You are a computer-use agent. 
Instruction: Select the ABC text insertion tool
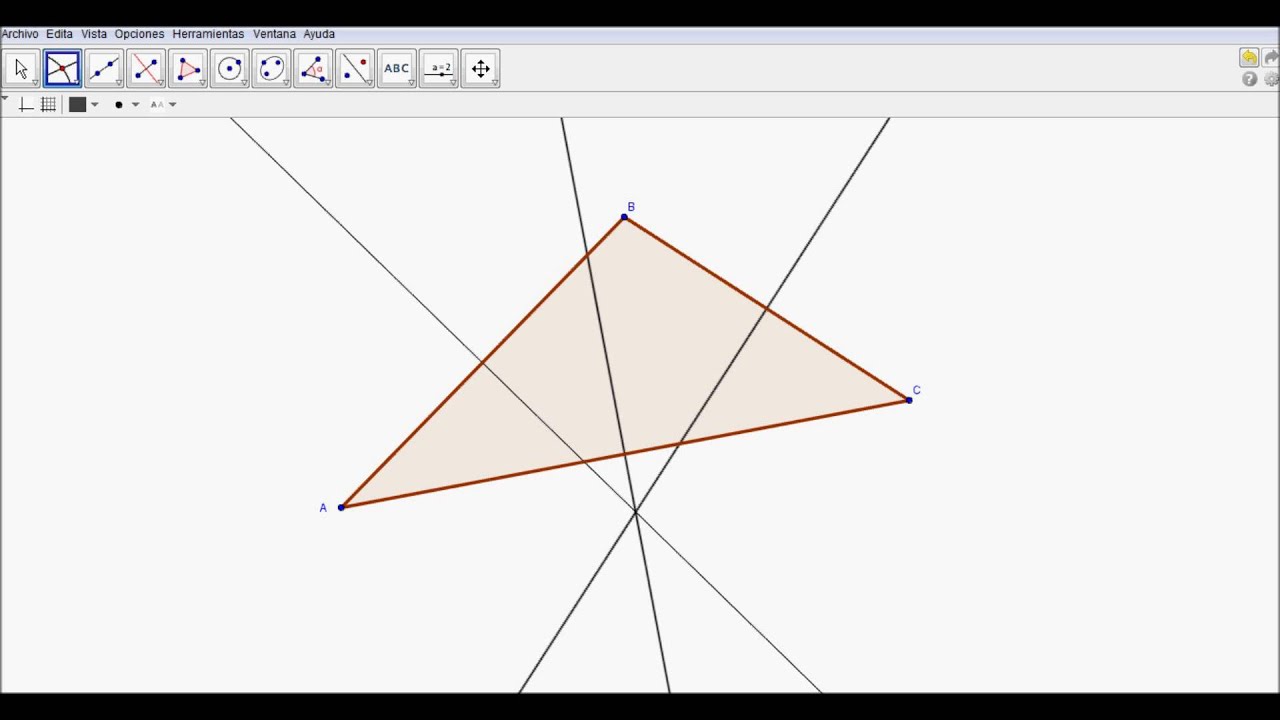click(x=398, y=69)
